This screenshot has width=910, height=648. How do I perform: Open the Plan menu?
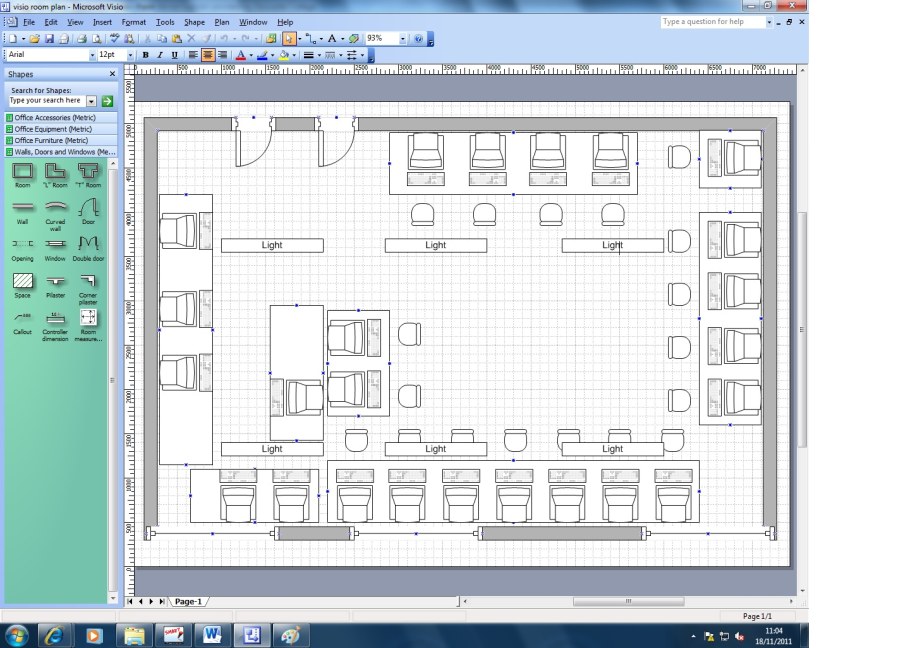click(221, 22)
